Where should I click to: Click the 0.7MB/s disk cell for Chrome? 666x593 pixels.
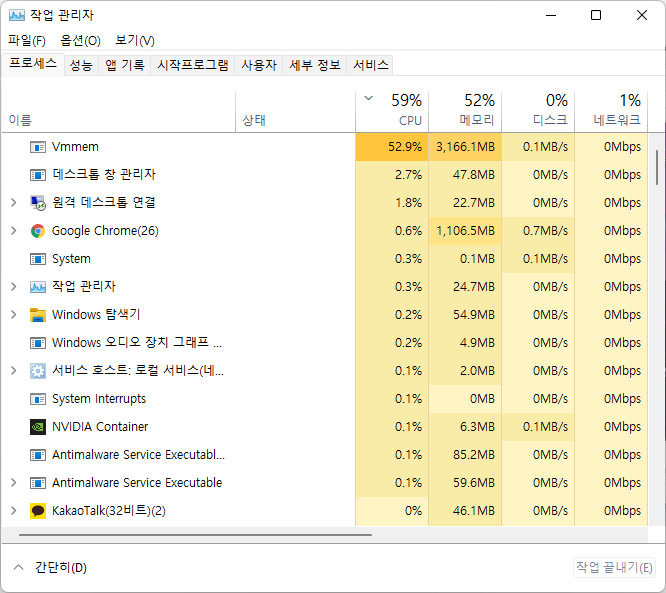coord(538,231)
